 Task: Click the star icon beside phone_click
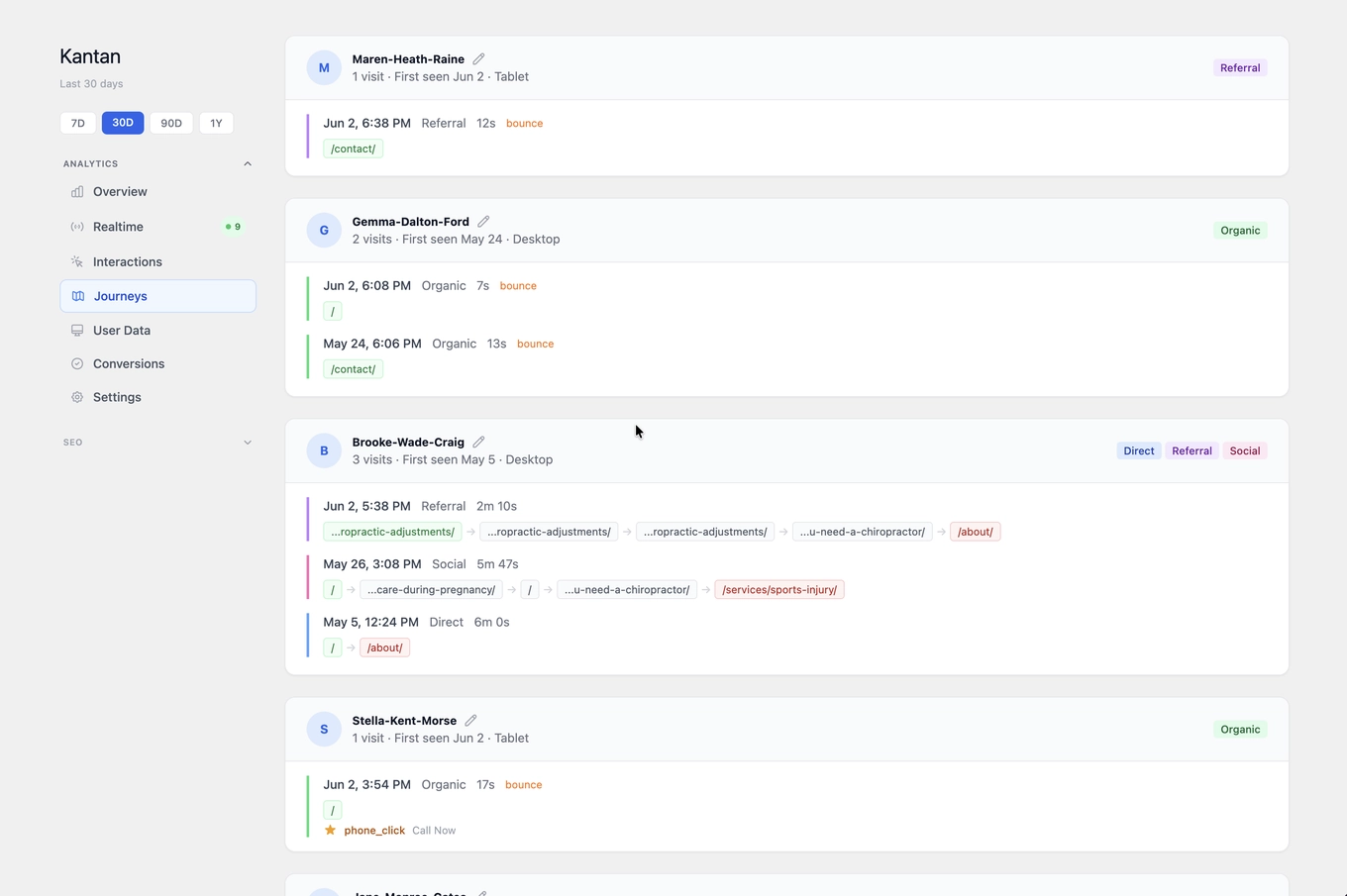(x=330, y=830)
